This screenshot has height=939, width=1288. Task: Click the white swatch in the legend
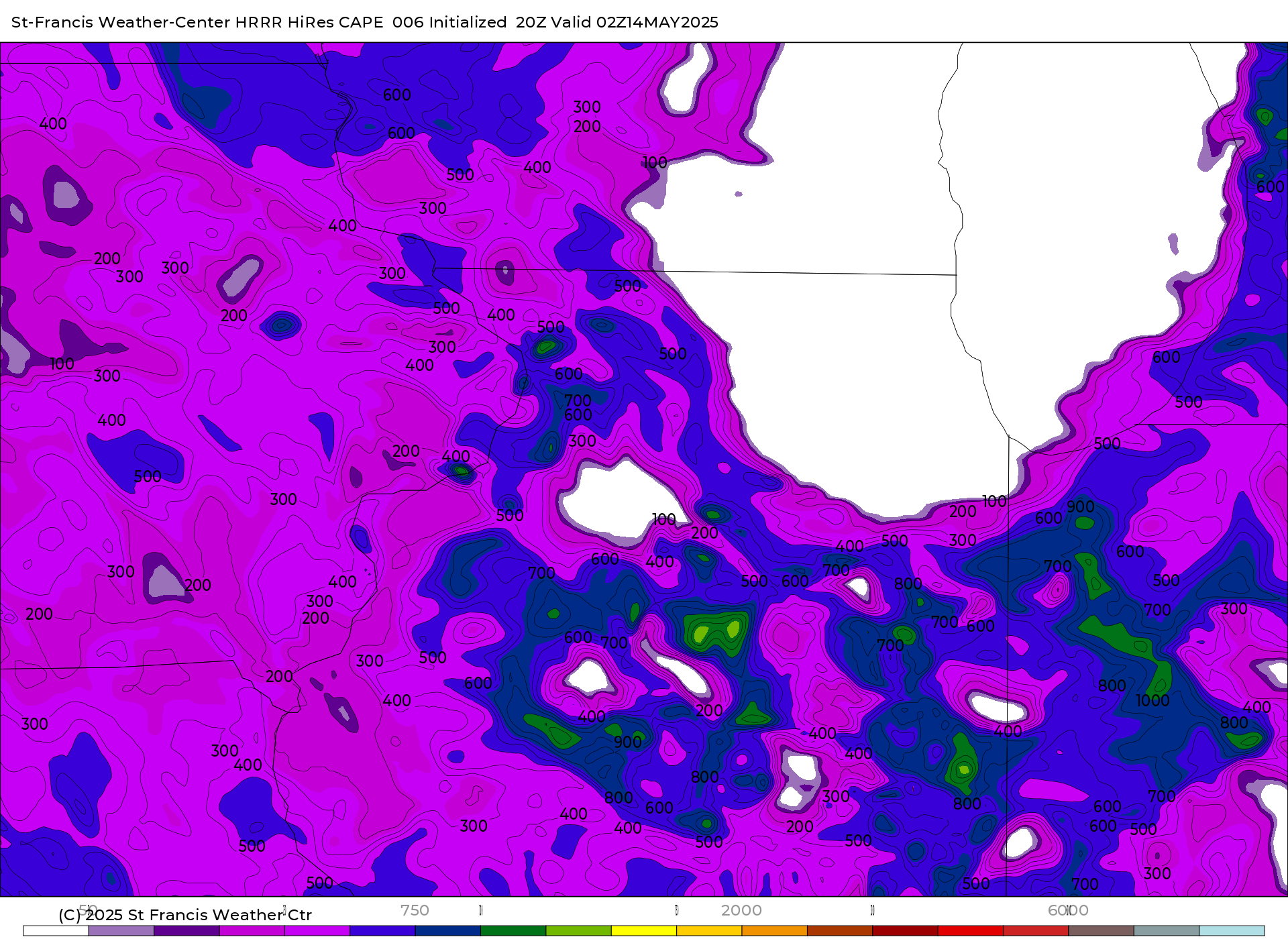pos(56,931)
